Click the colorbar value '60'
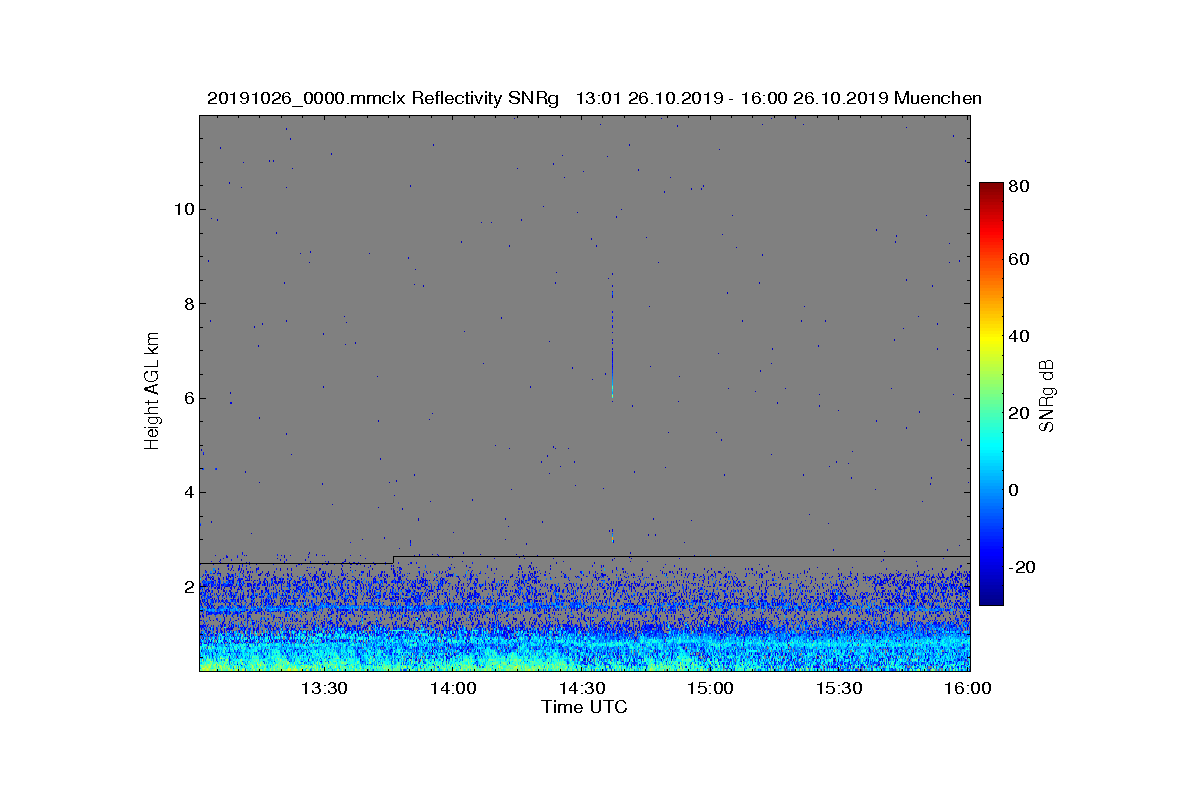 (1020, 259)
